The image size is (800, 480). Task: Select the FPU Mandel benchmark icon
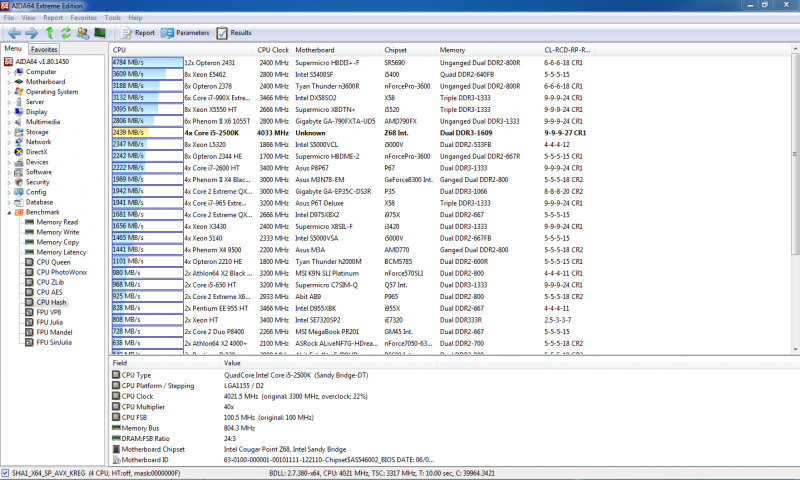tap(29, 333)
